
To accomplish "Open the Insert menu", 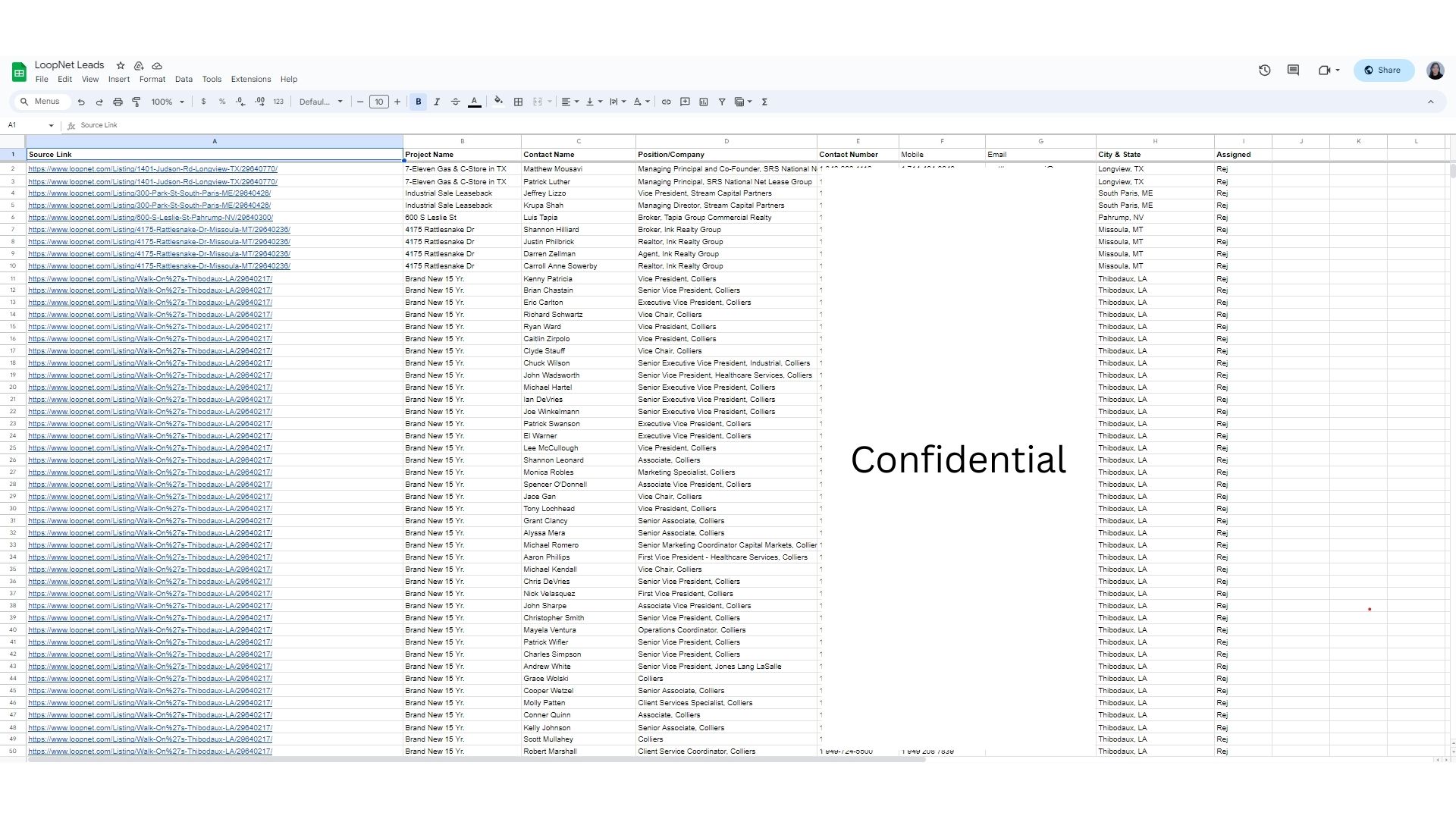I will coord(119,79).
